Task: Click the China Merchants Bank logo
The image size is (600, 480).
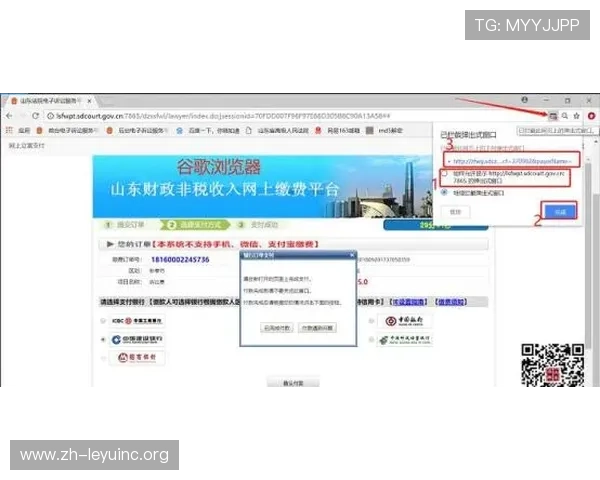Action: 137,358
